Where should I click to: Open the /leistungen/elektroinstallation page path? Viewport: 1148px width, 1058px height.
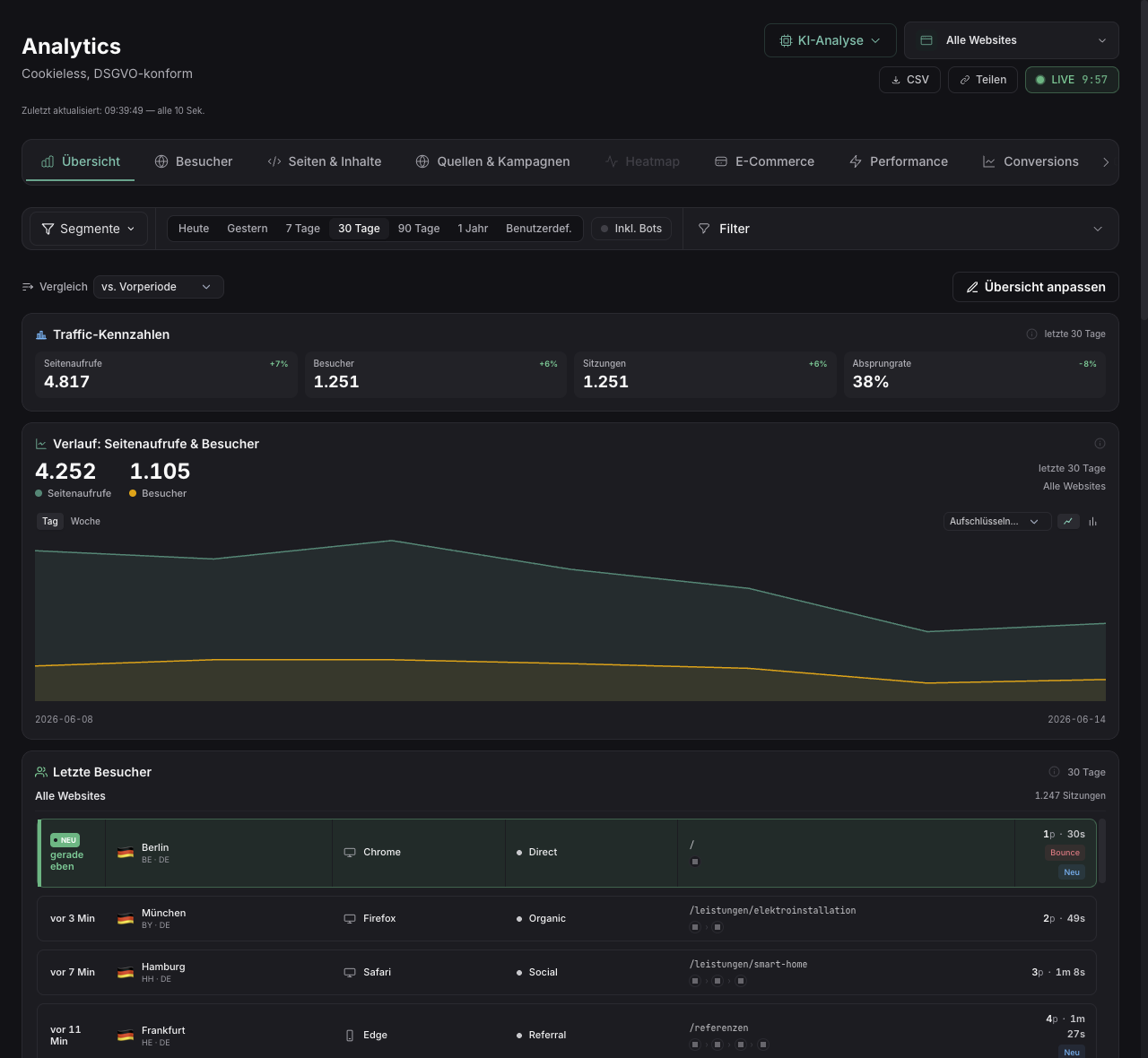point(772,911)
